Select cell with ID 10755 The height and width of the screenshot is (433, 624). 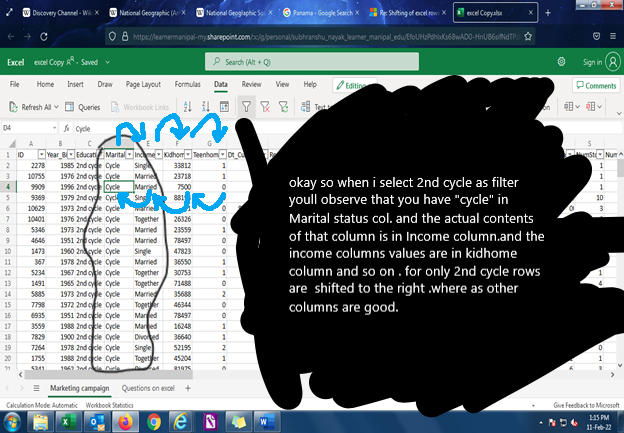coord(31,176)
